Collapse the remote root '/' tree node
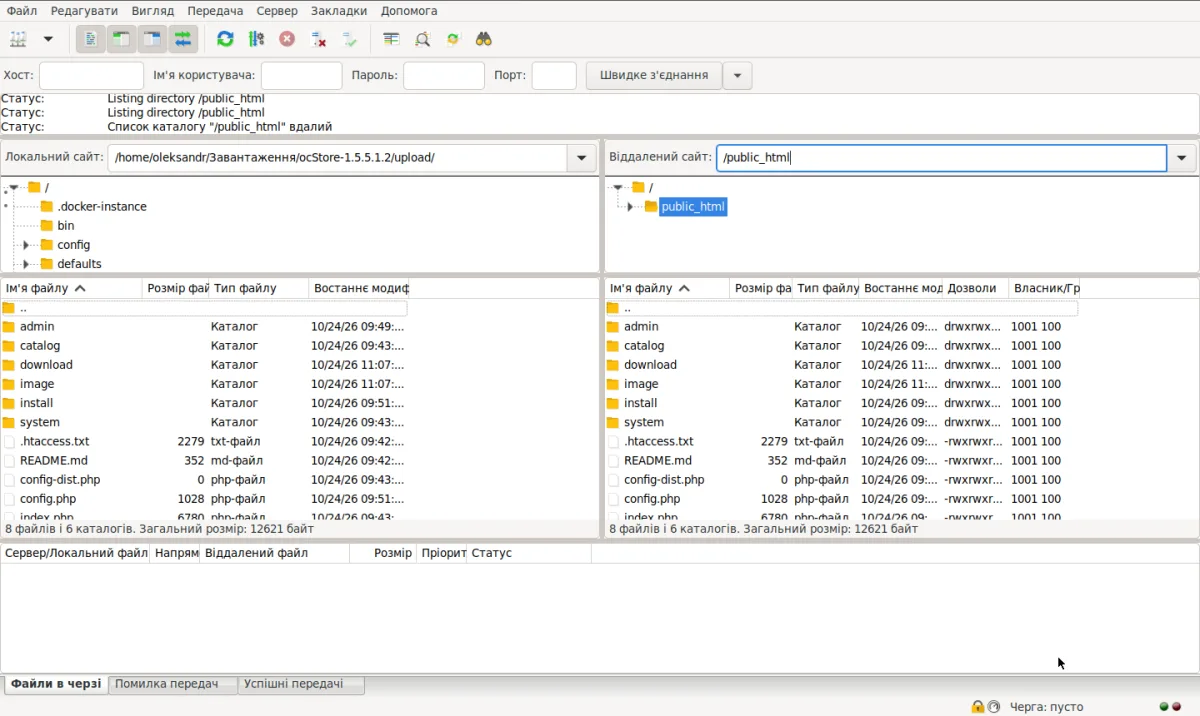Screen dimensions: 1200x716 click(x=617, y=188)
